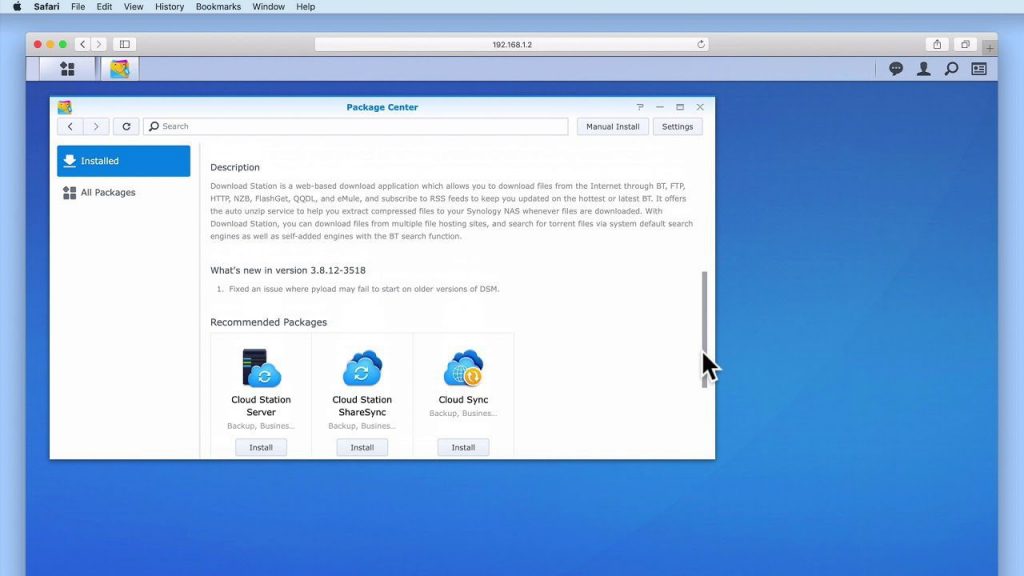This screenshot has height=576, width=1024.
Task: Click the Description heading
Action: (x=234, y=168)
